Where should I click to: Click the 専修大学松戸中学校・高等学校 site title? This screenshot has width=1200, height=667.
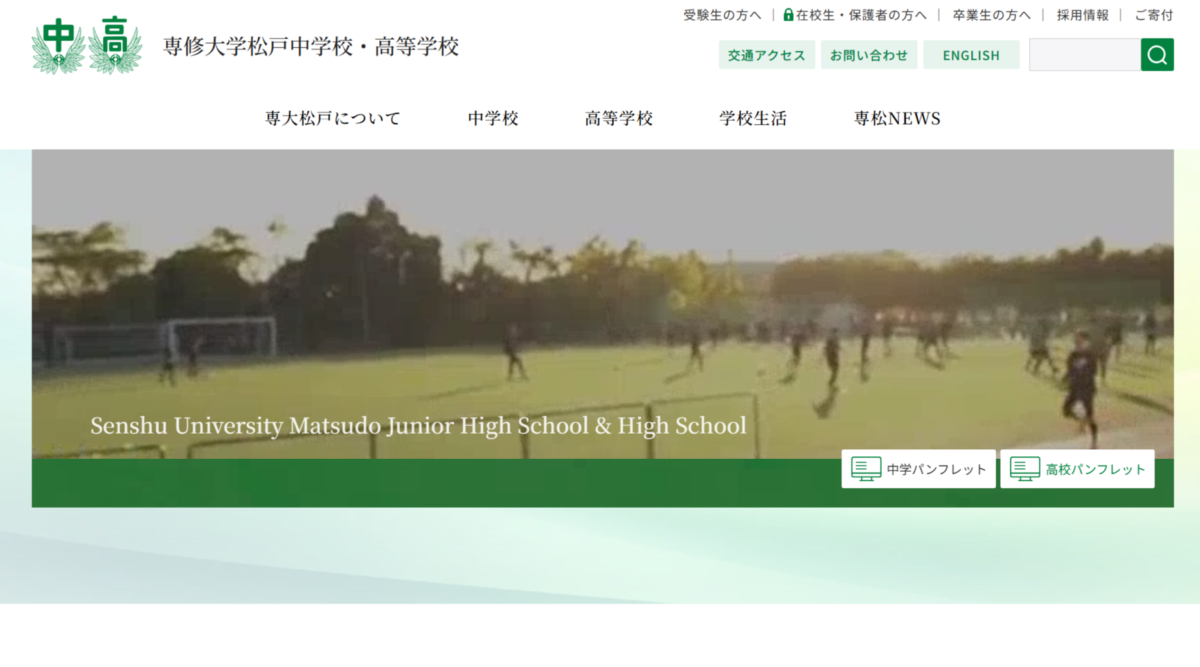(311, 47)
